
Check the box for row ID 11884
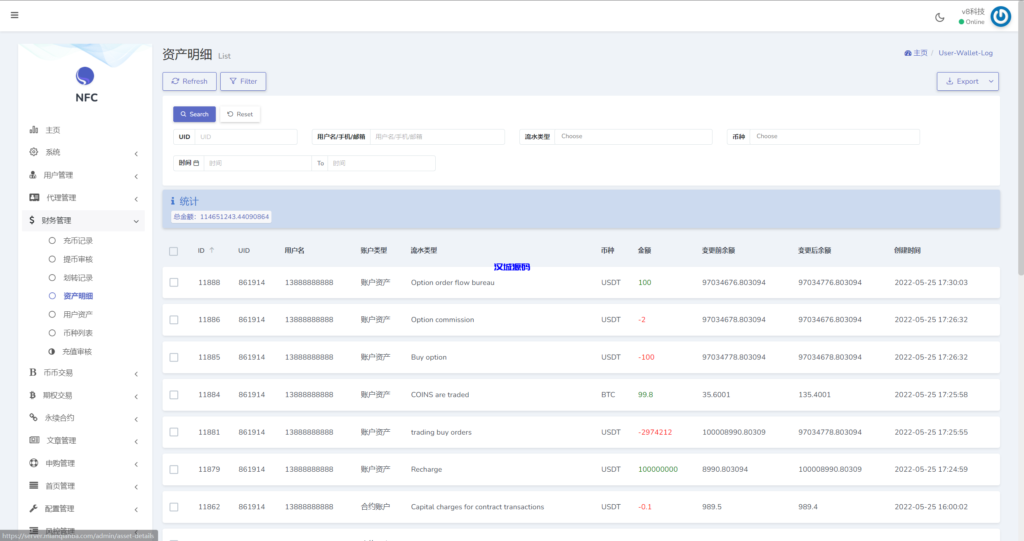(174, 395)
